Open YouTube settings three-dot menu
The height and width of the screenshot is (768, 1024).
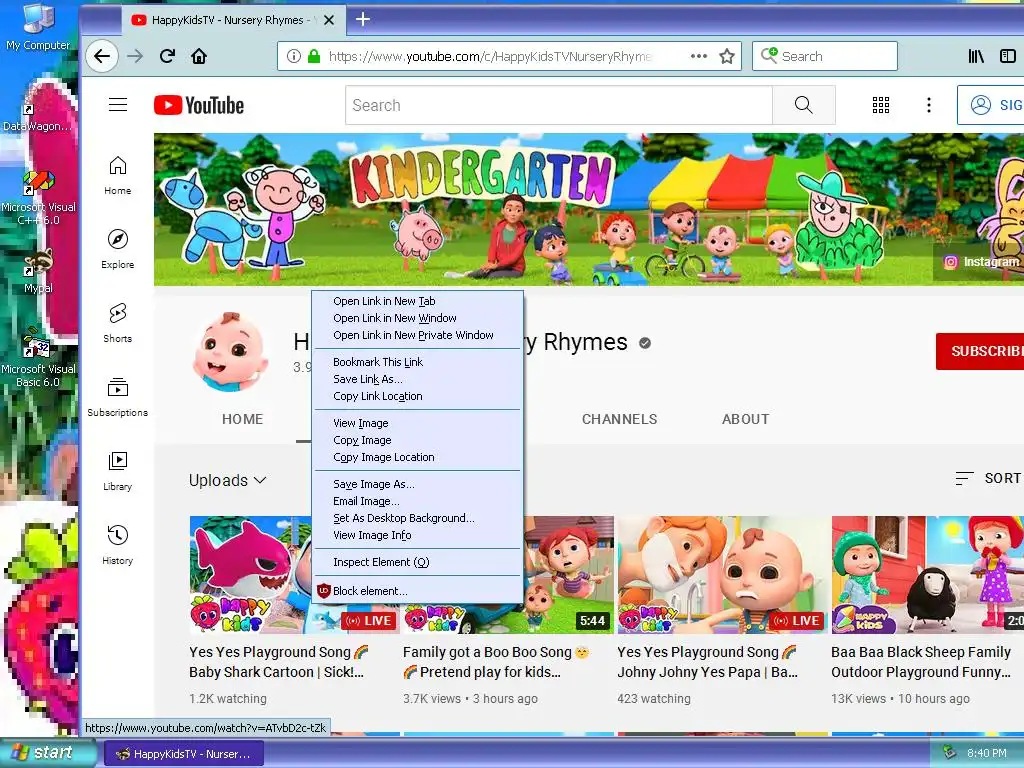(x=929, y=105)
